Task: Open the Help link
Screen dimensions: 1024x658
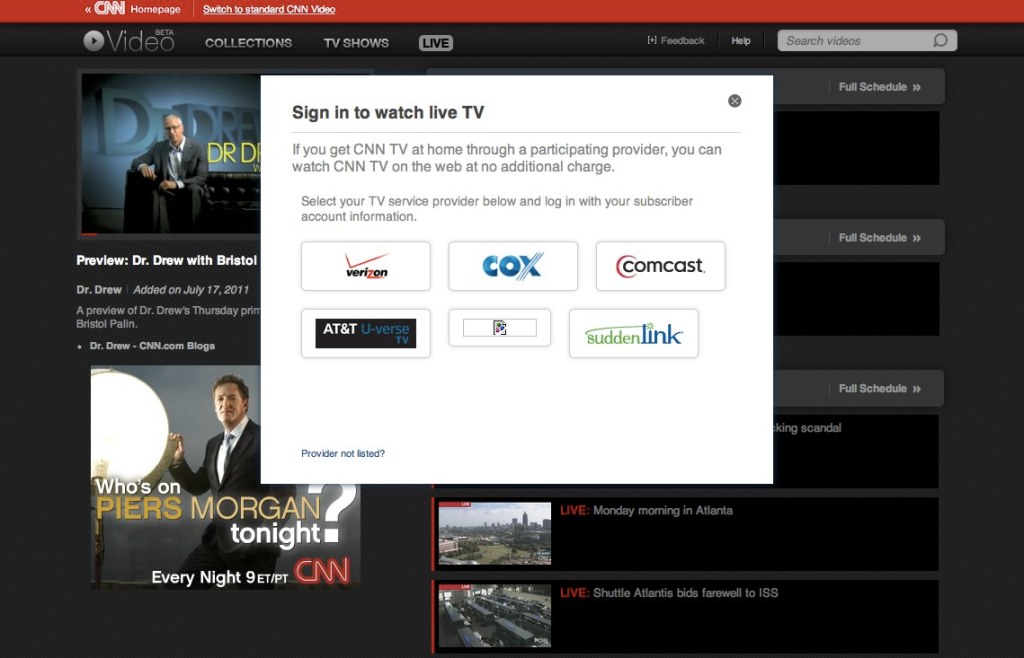Action: tap(741, 40)
